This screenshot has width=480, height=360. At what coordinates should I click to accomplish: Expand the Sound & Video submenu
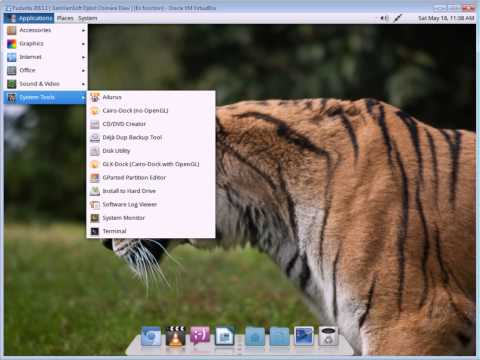(46, 84)
